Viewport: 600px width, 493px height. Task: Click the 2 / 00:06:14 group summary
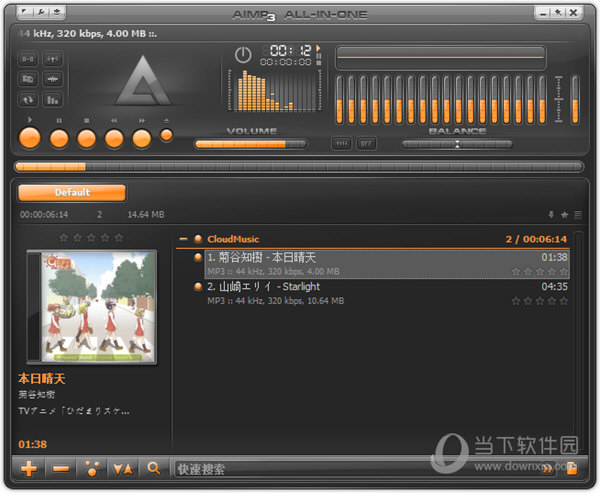point(536,239)
